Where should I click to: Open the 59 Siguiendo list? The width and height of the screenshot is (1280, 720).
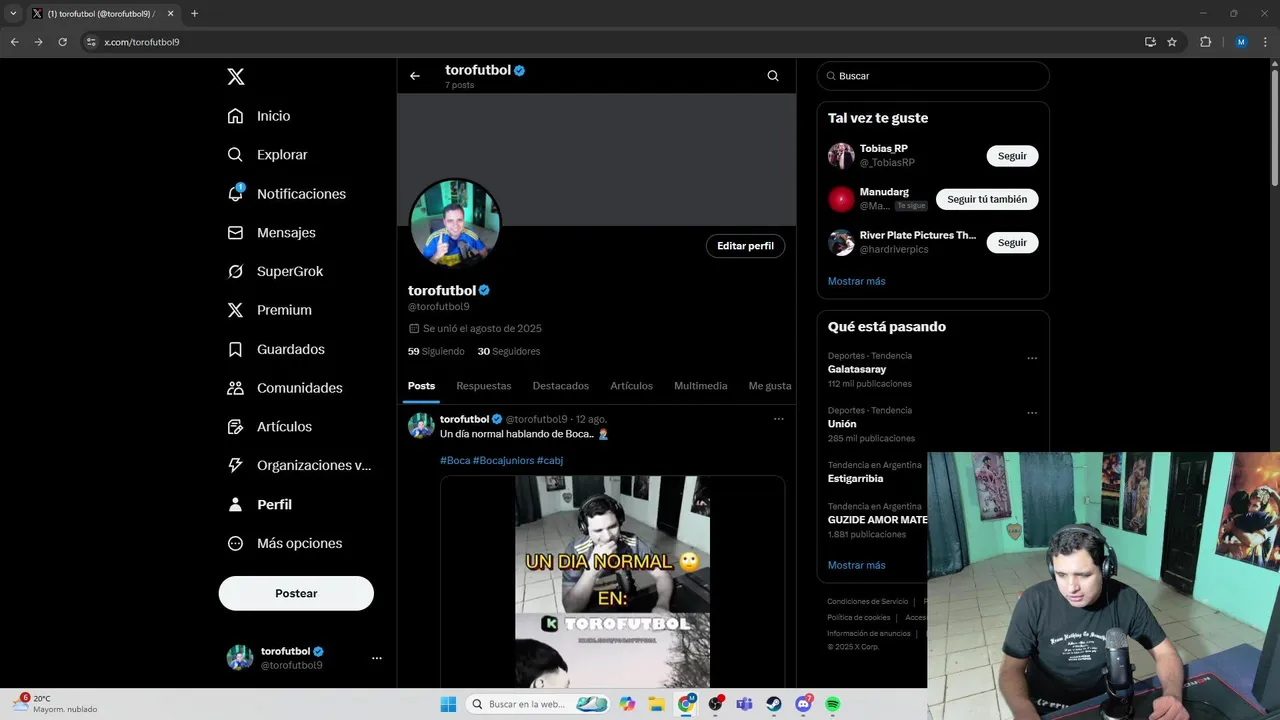[436, 351]
